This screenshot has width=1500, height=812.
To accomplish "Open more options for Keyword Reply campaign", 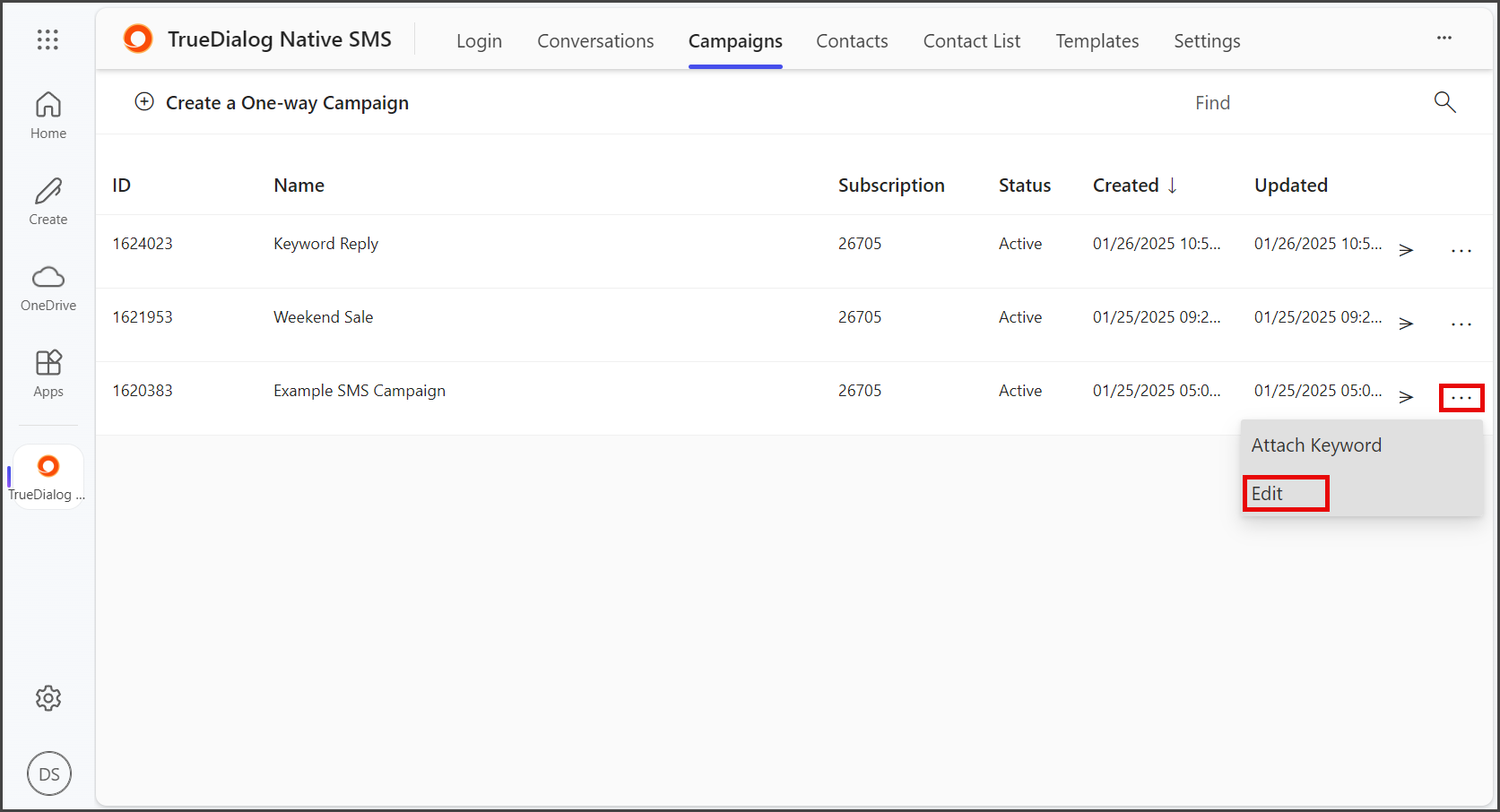I will pyautogui.click(x=1461, y=251).
